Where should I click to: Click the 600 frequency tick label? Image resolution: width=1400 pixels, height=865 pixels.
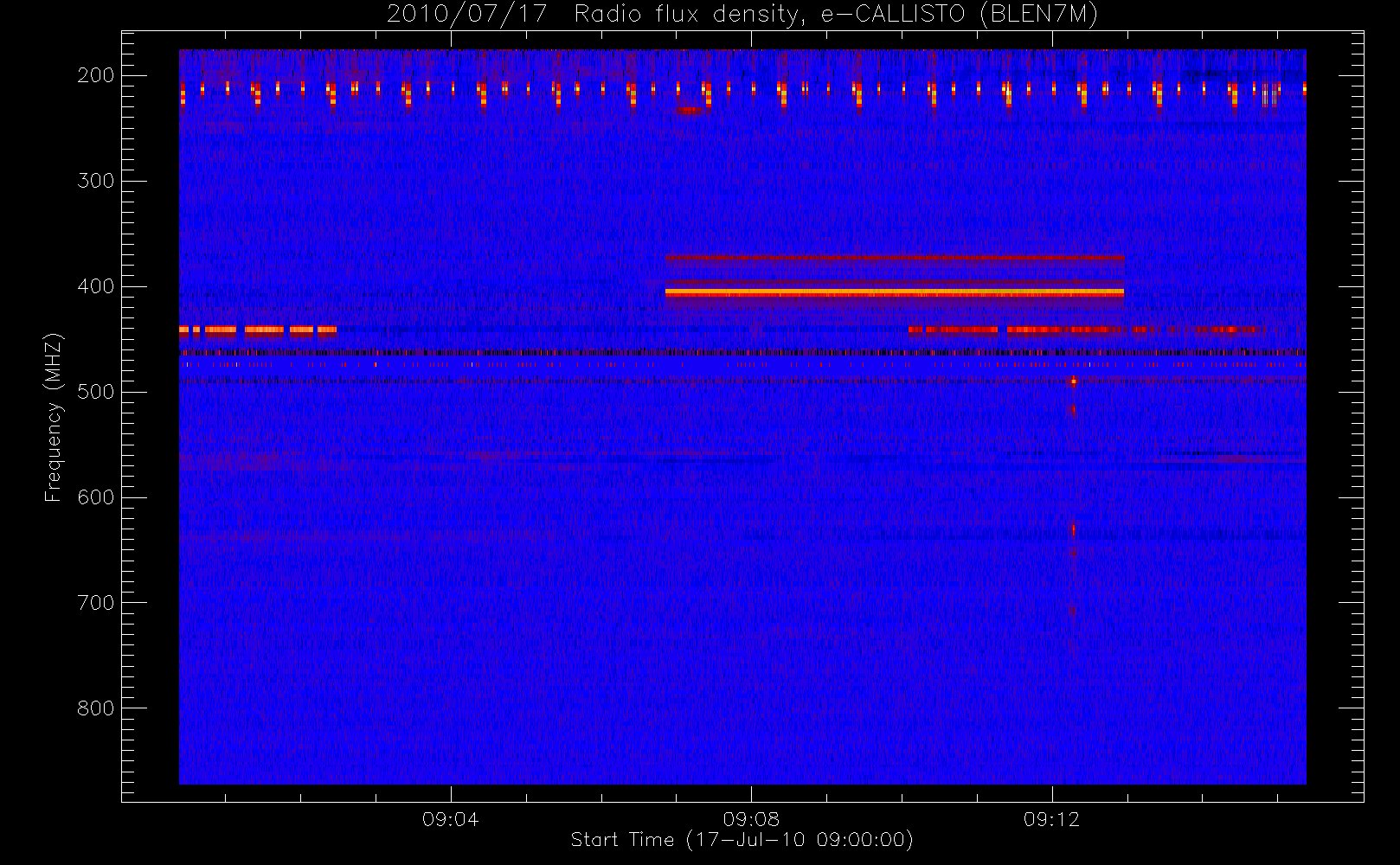click(96, 497)
